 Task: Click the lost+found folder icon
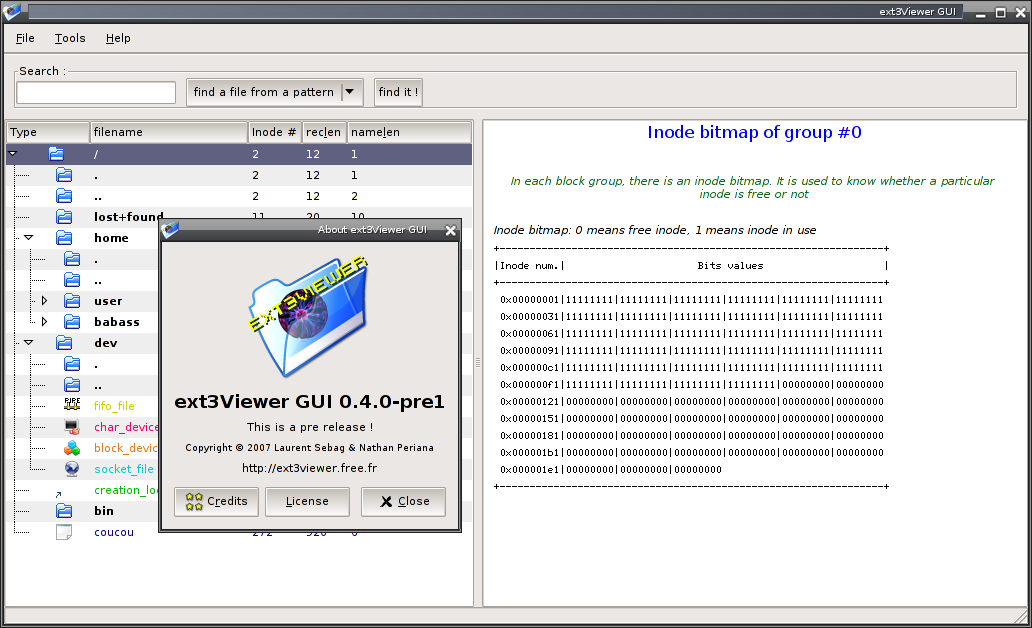pos(64,217)
